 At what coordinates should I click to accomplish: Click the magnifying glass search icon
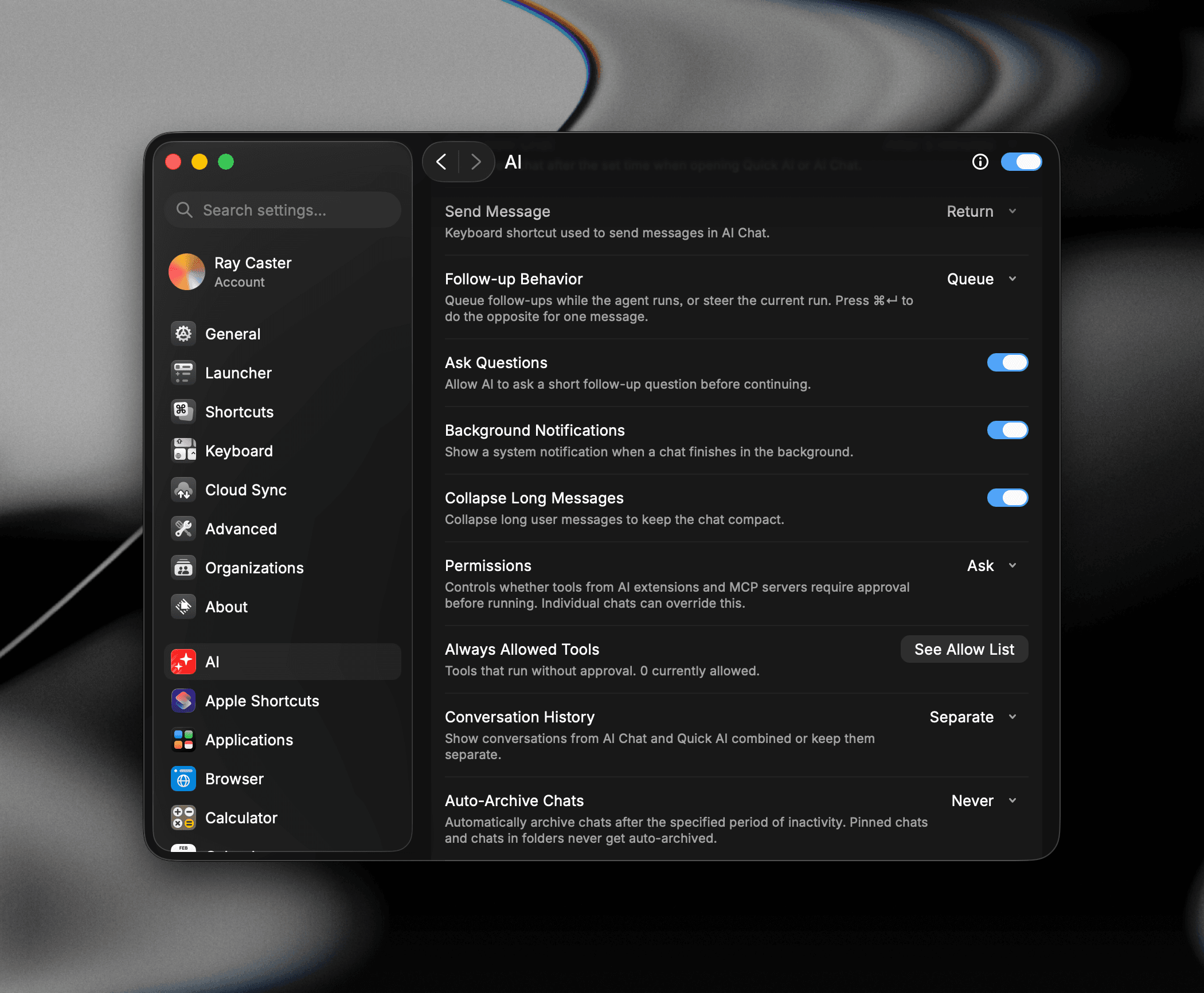click(x=184, y=210)
